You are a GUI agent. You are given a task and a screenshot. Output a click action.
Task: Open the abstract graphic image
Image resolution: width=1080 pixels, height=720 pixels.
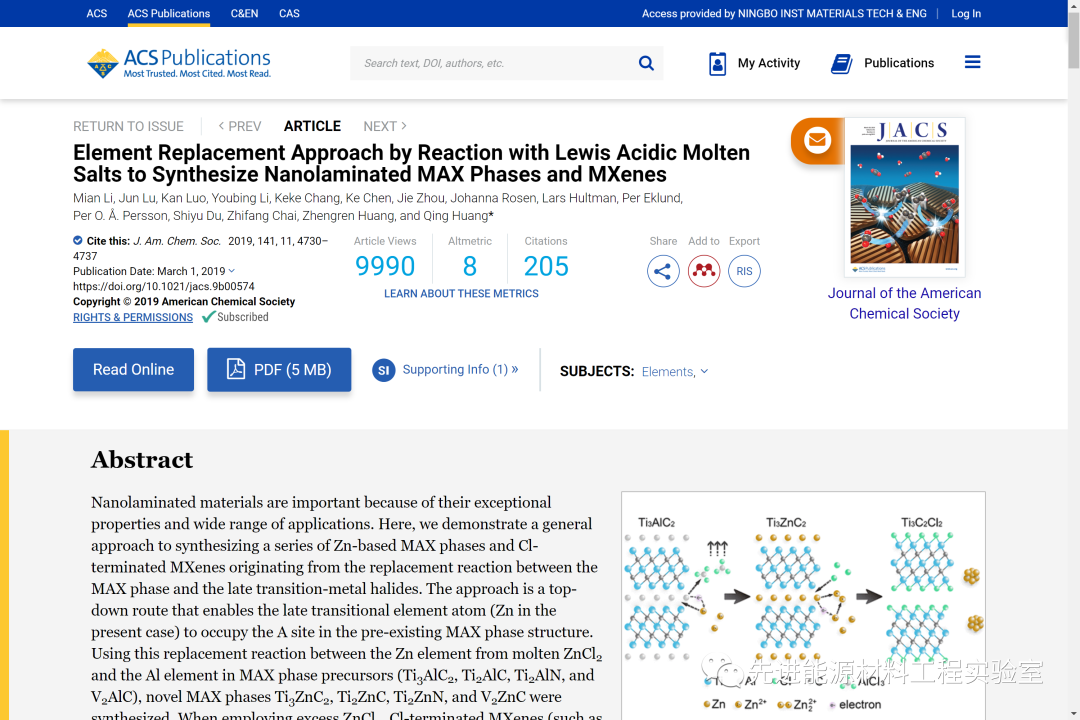(803, 606)
